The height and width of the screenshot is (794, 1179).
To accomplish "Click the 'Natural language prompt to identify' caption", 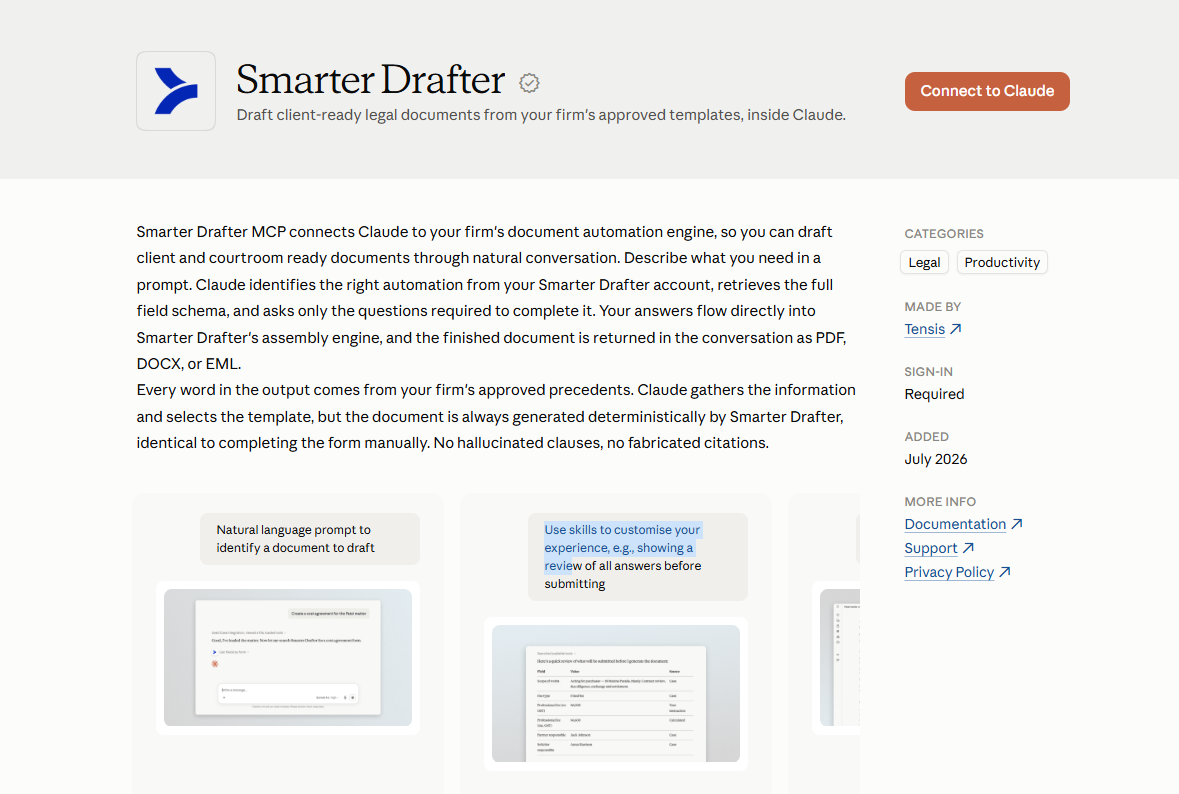I will tap(310, 539).
